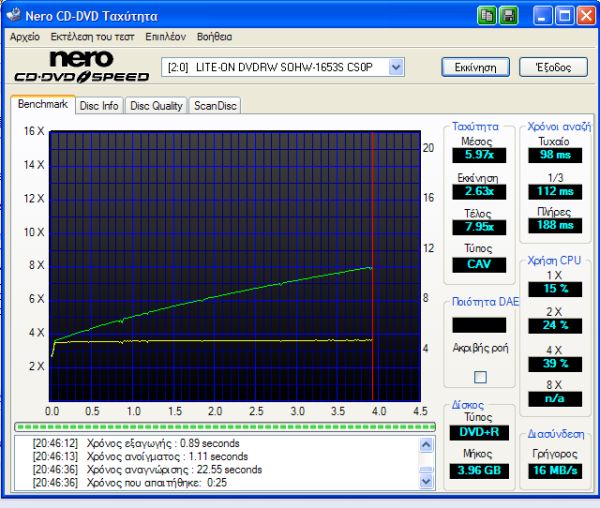Click the 16 X label on graph axis
The width and height of the screenshot is (600, 508).
[34, 131]
